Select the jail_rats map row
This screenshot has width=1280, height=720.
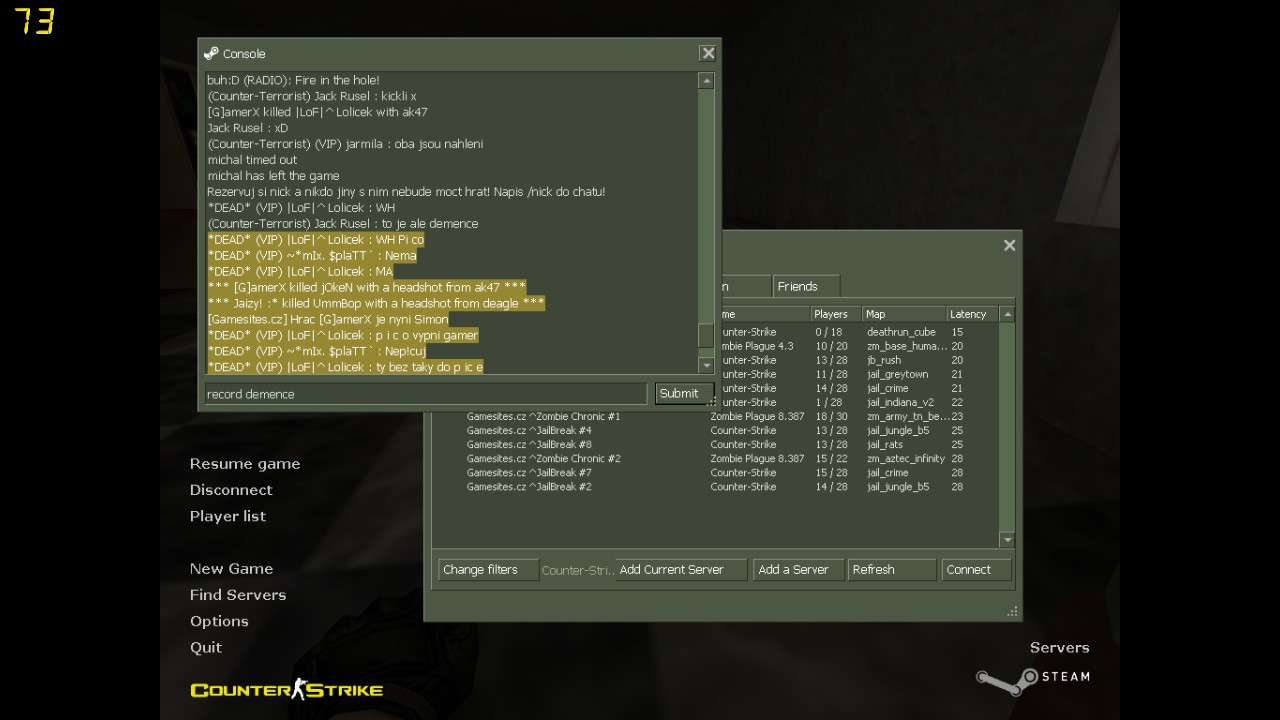(715, 445)
